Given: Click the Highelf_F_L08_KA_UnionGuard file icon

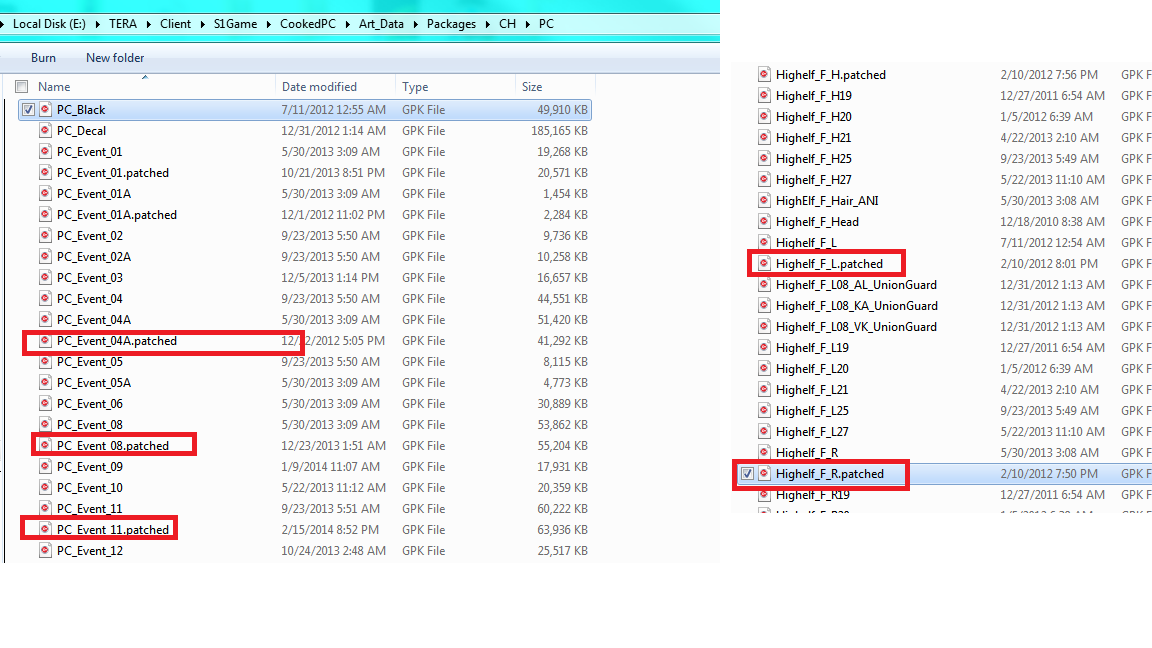Looking at the screenshot, I should click(x=764, y=306).
